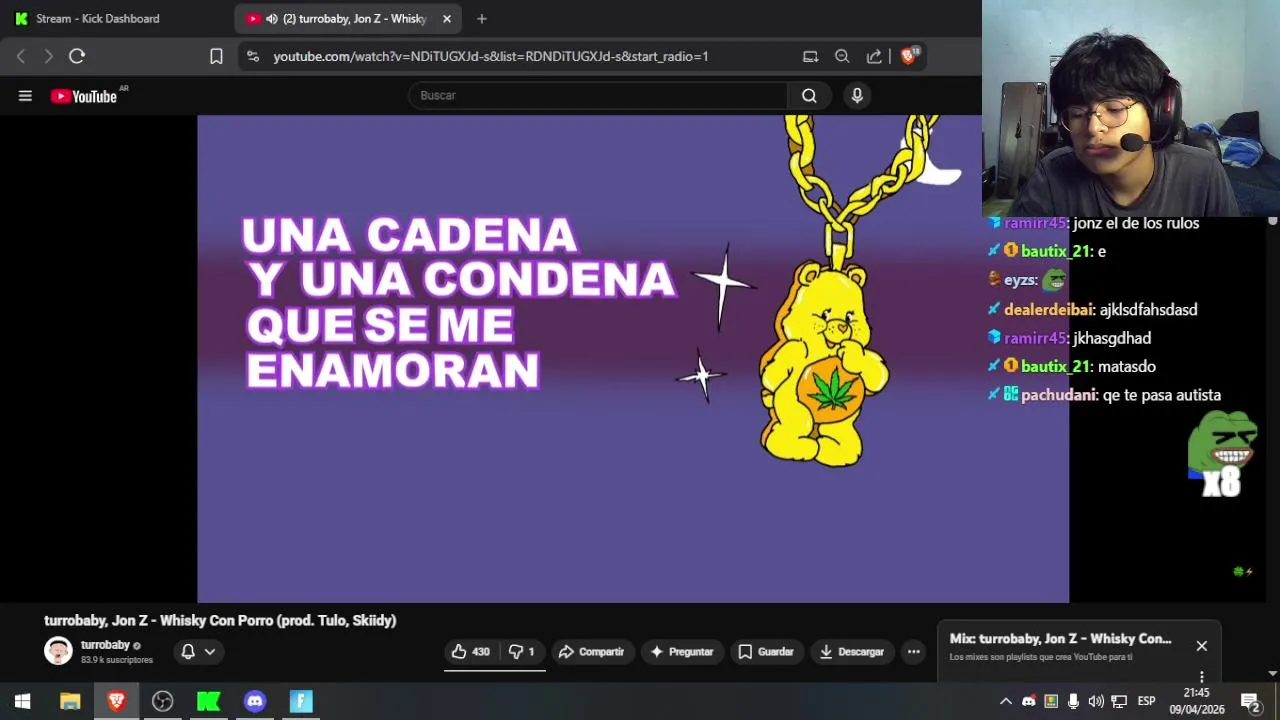Open Brave Shields lion icon

(909, 56)
